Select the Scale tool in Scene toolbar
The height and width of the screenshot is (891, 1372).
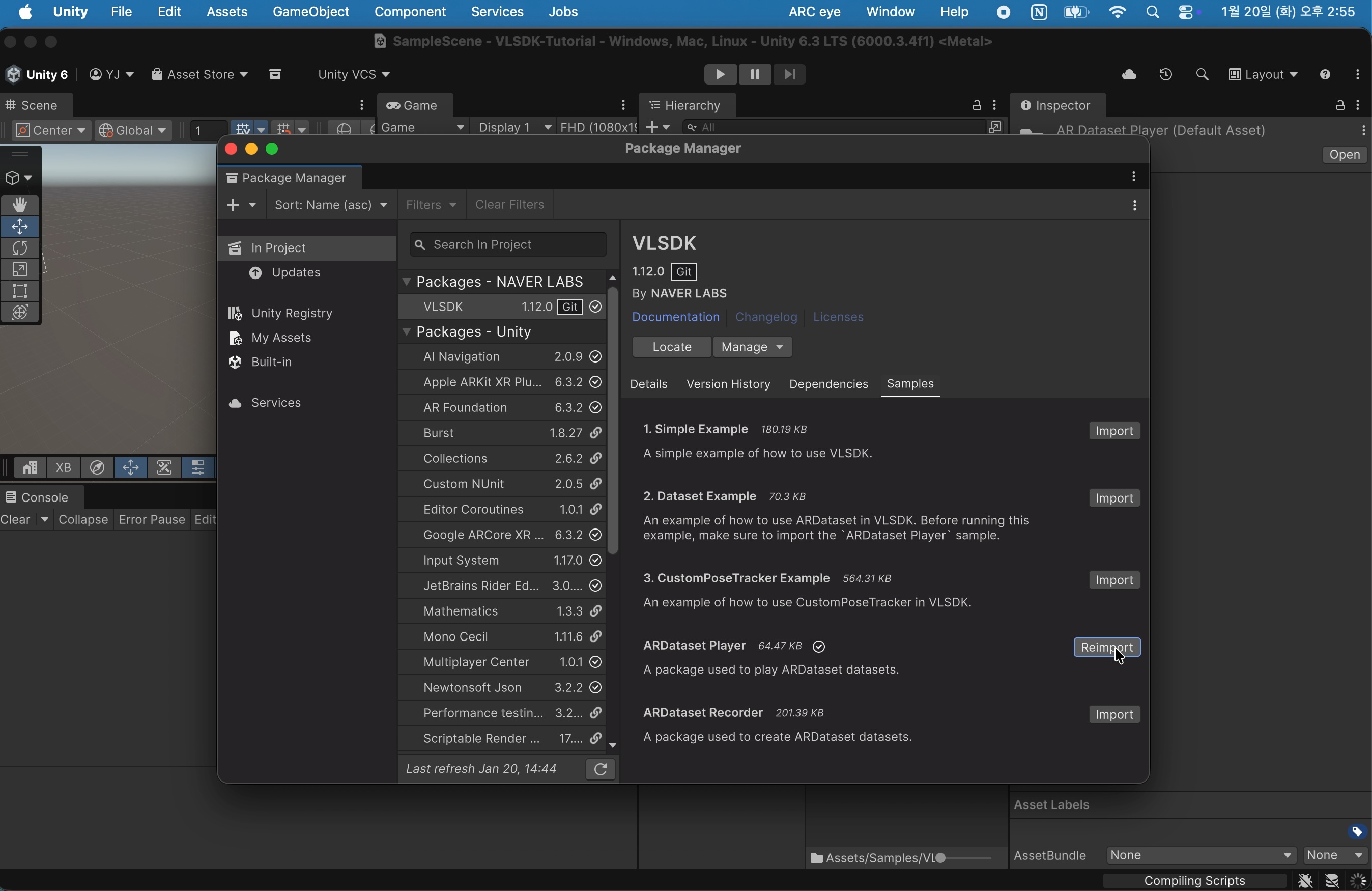tap(20, 270)
